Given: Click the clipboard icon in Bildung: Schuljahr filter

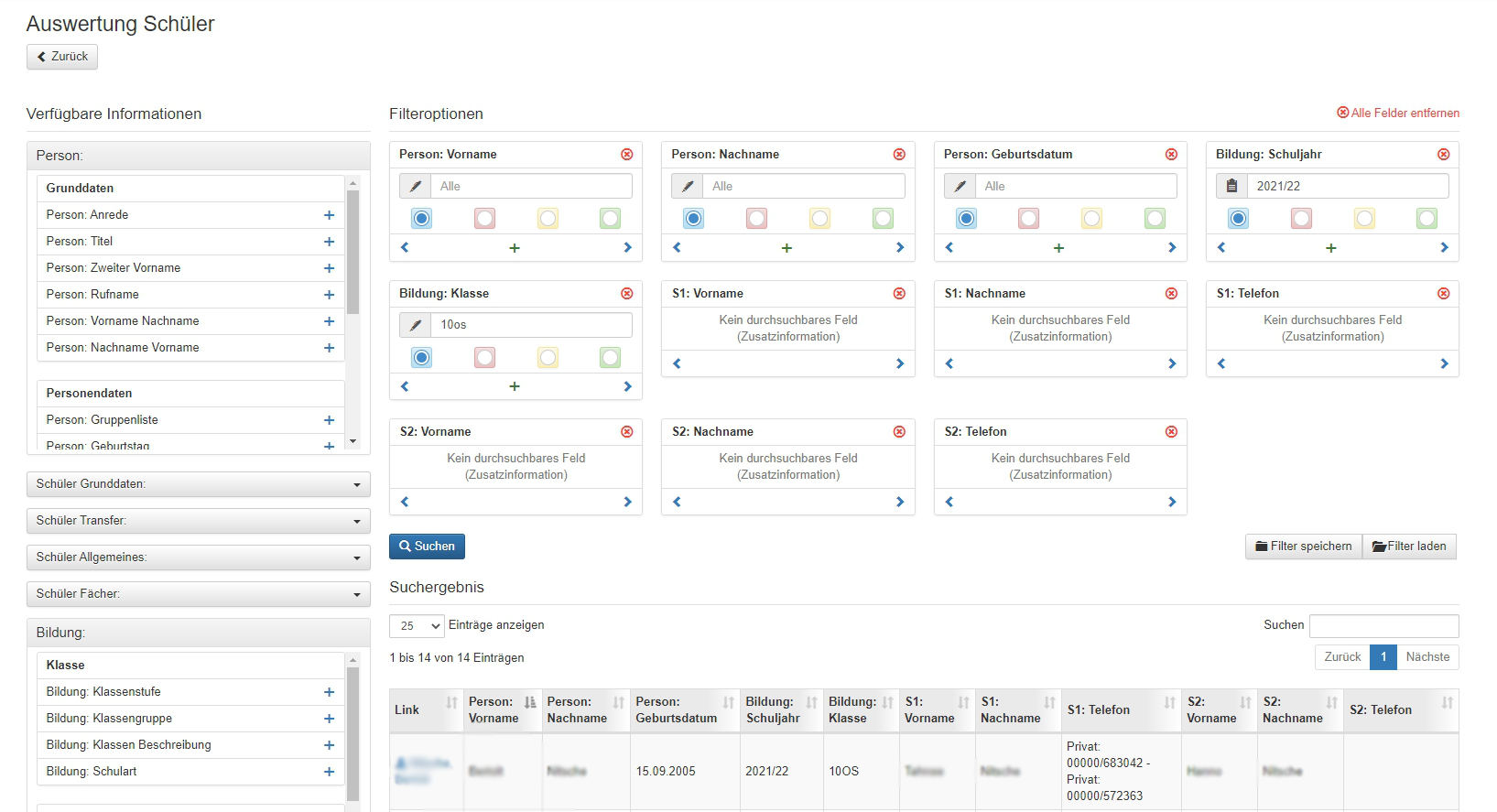Looking at the screenshot, I should click(x=1232, y=186).
